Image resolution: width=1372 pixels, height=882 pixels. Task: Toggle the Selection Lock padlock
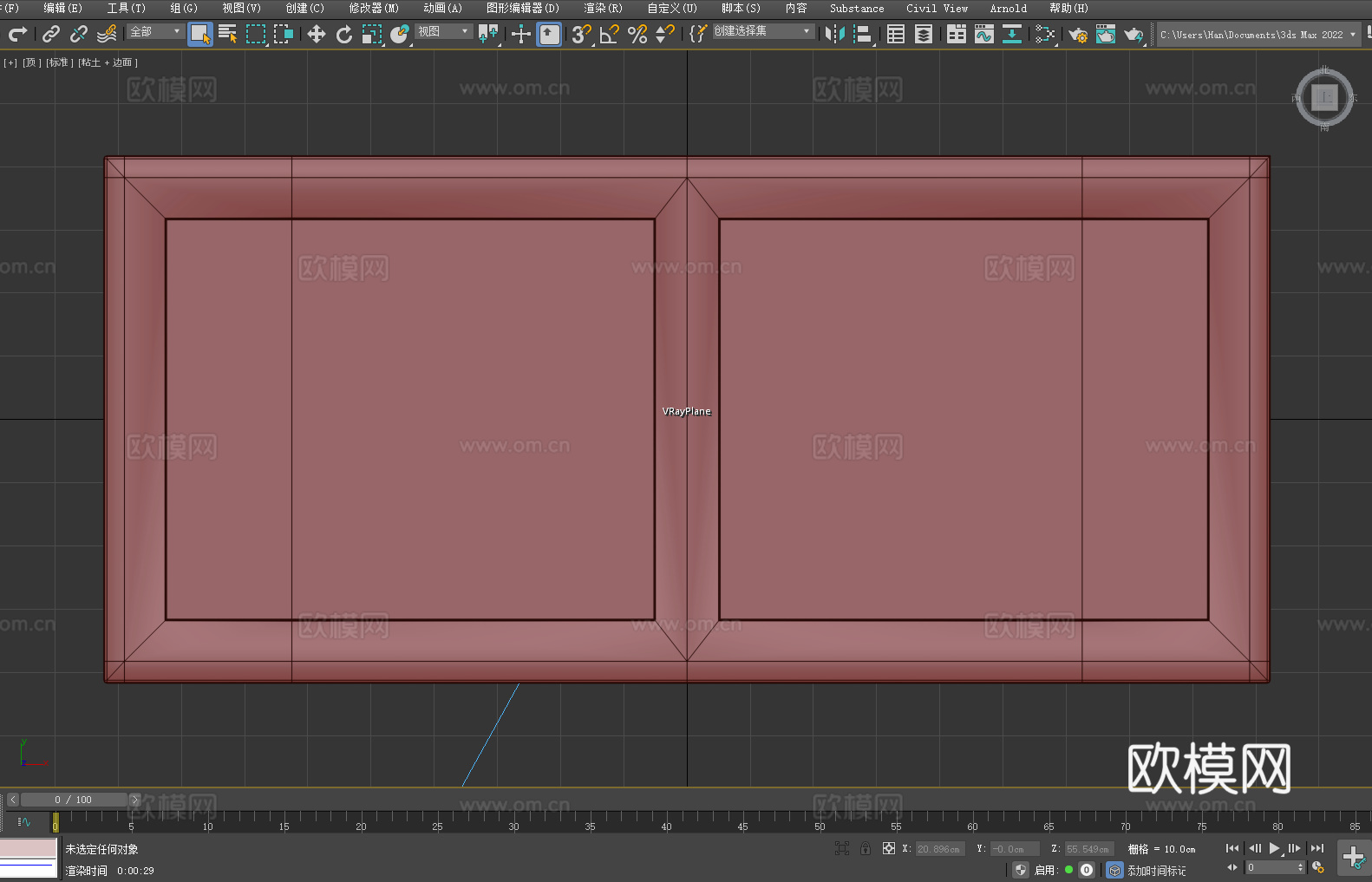tap(866, 848)
